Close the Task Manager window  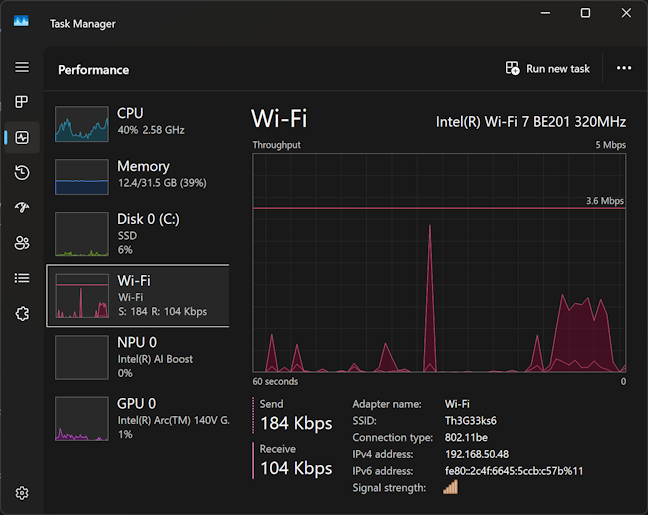click(x=626, y=13)
